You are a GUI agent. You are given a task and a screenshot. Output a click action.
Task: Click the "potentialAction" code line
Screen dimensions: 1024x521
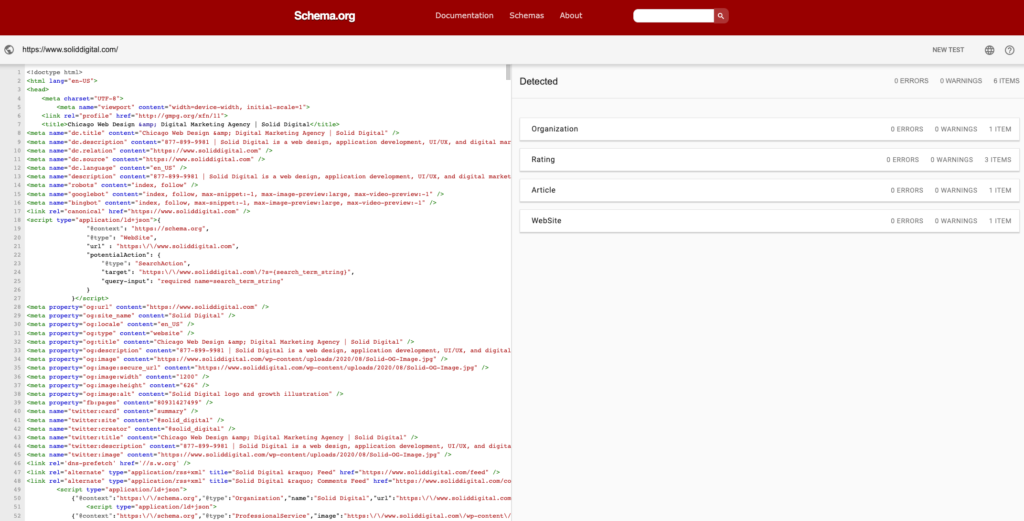pyautogui.click(x=121, y=255)
